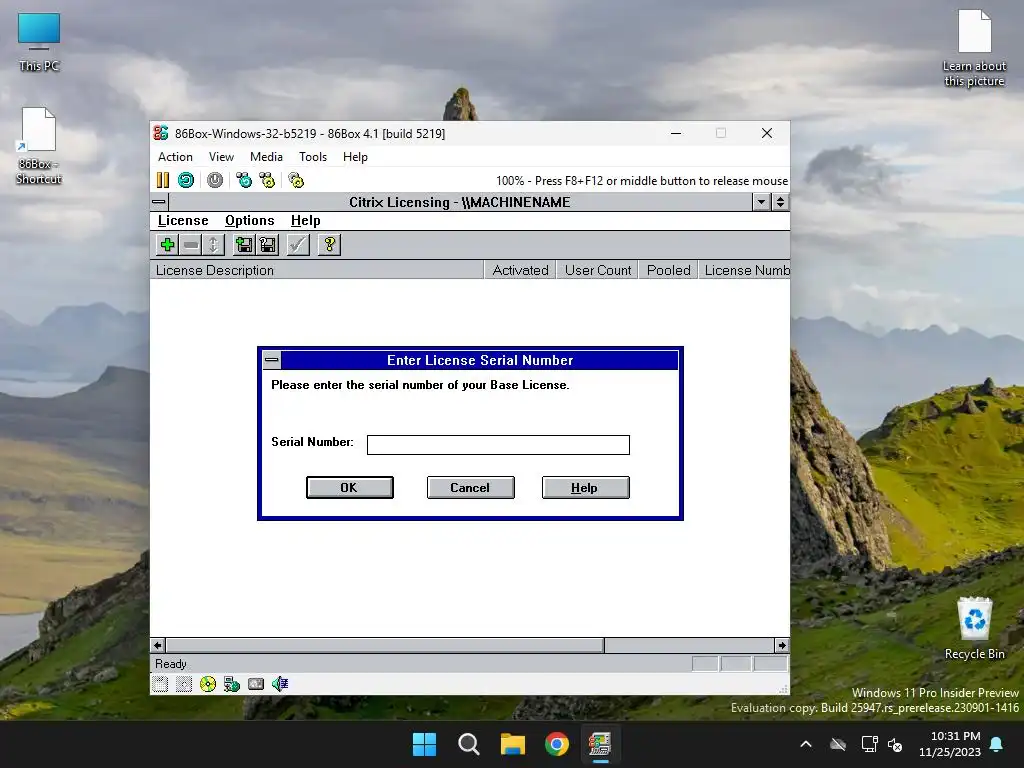
Task: Click Cancel in serial number dialog
Action: pyautogui.click(x=470, y=488)
